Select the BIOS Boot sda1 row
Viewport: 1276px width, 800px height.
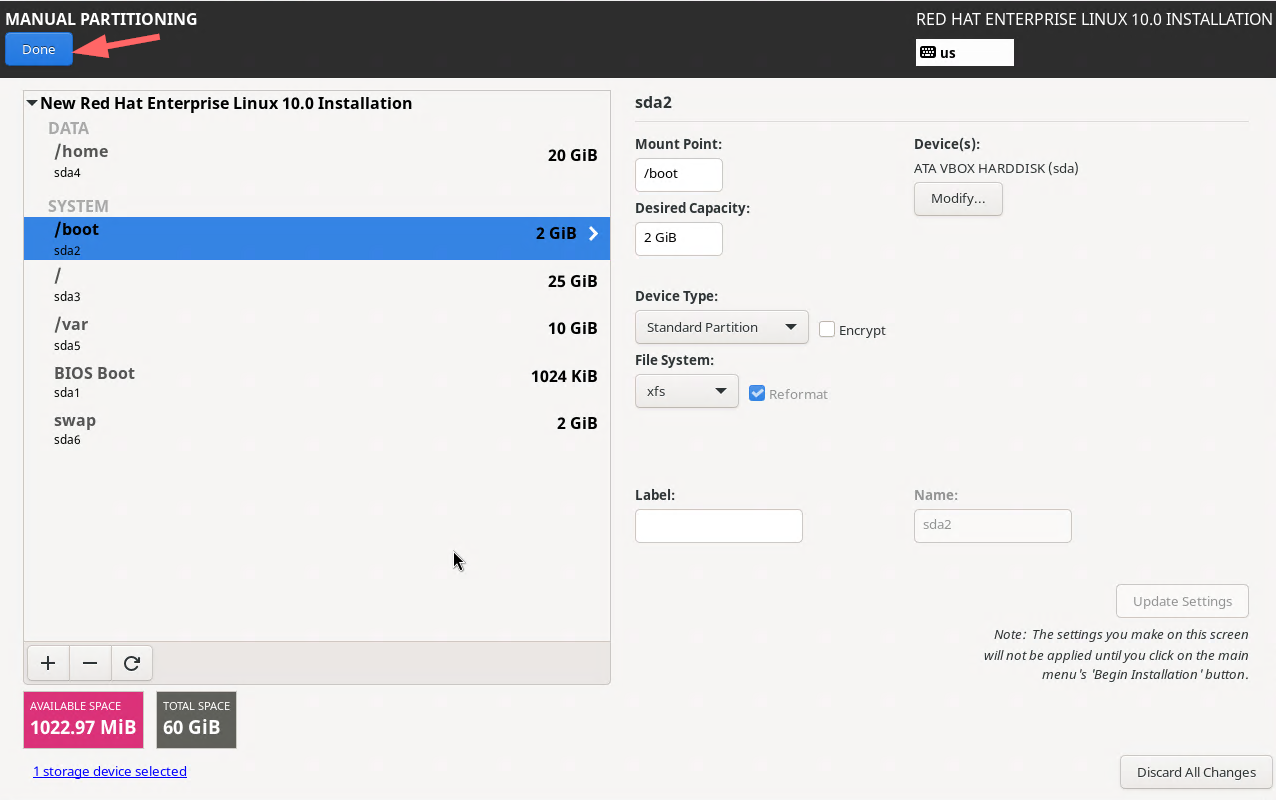pyautogui.click(x=317, y=382)
